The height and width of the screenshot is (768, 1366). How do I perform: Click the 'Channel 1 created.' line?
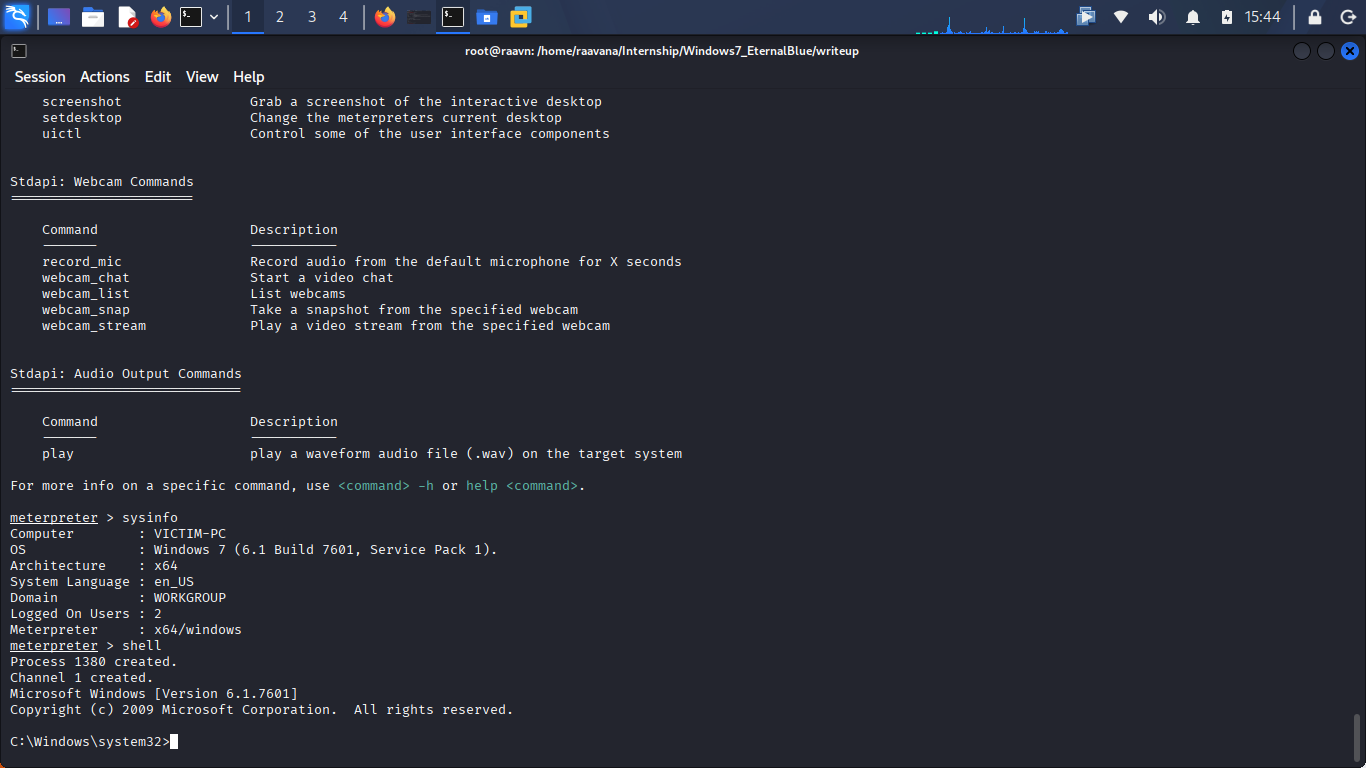[82, 678]
